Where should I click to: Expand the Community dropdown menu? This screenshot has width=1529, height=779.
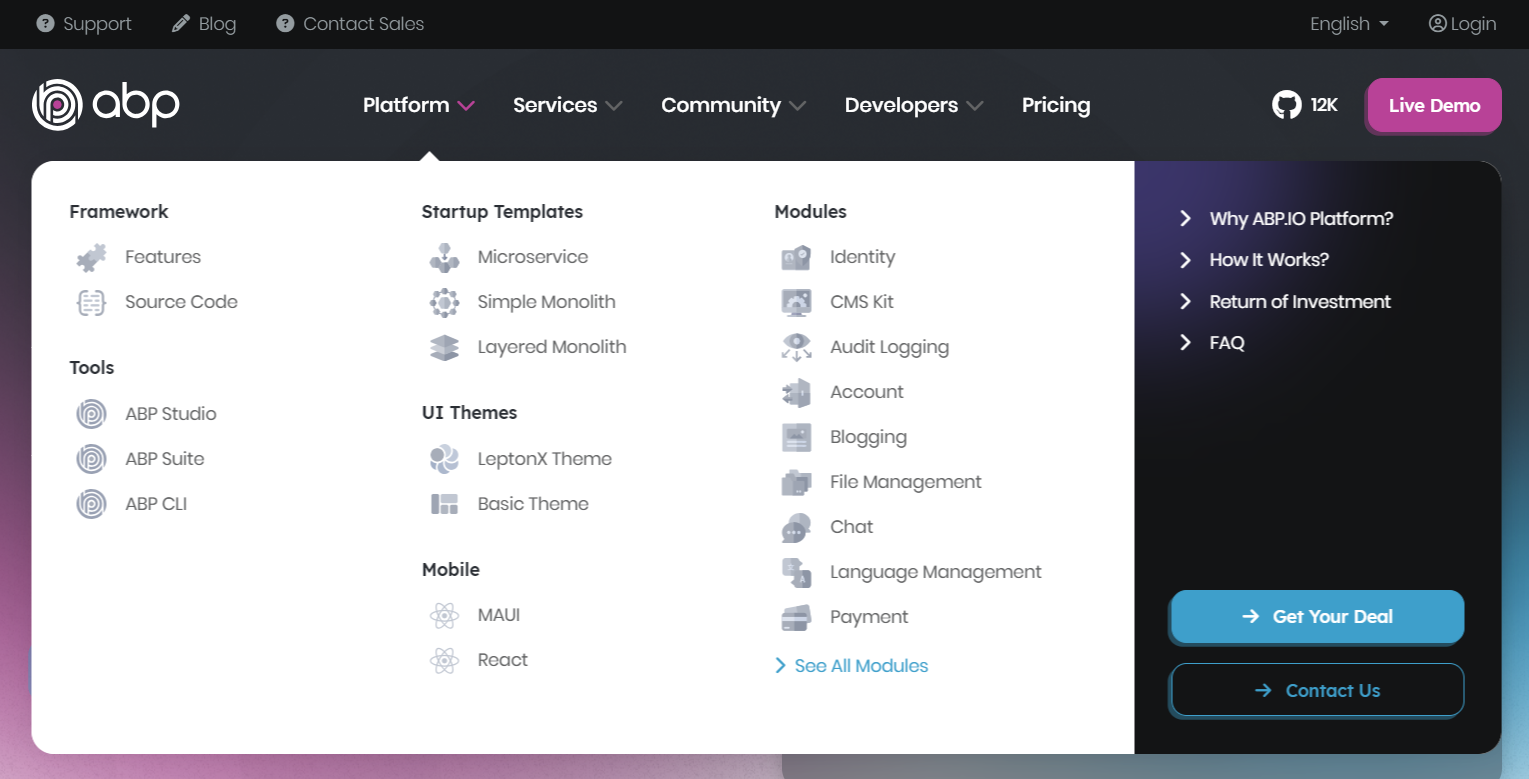point(733,105)
